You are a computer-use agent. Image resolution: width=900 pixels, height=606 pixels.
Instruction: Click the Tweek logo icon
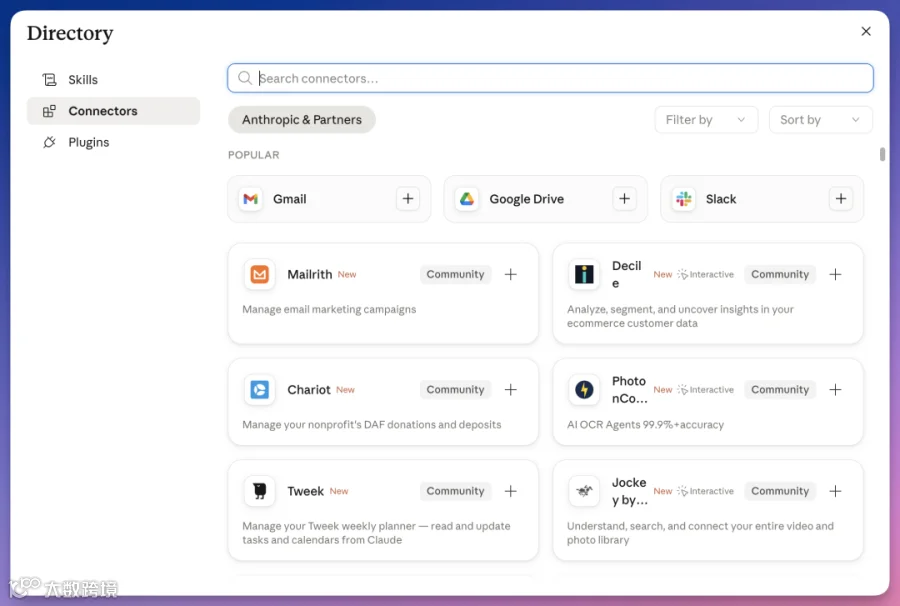click(x=259, y=491)
